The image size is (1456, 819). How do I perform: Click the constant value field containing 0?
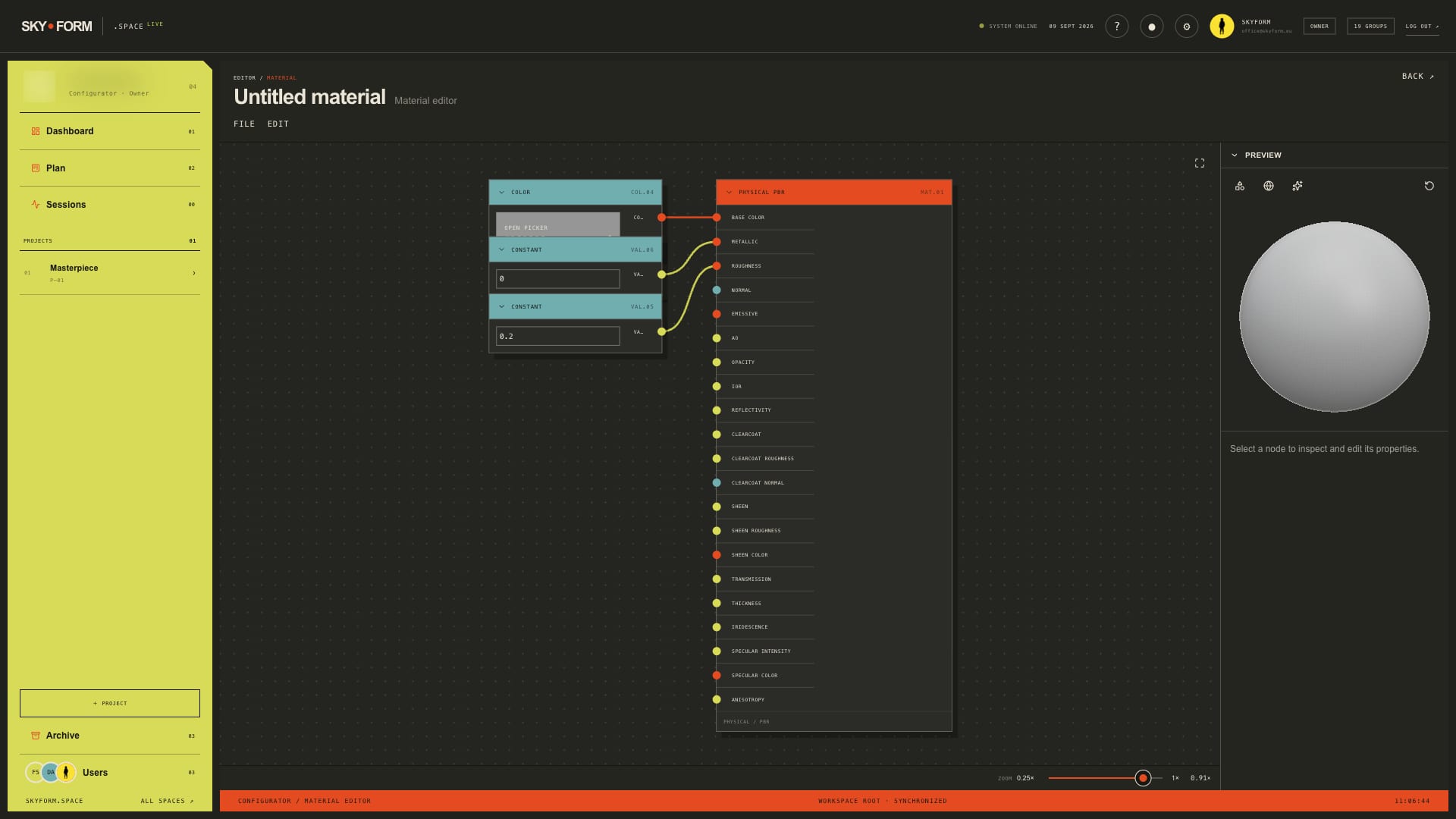coord(557,279)
